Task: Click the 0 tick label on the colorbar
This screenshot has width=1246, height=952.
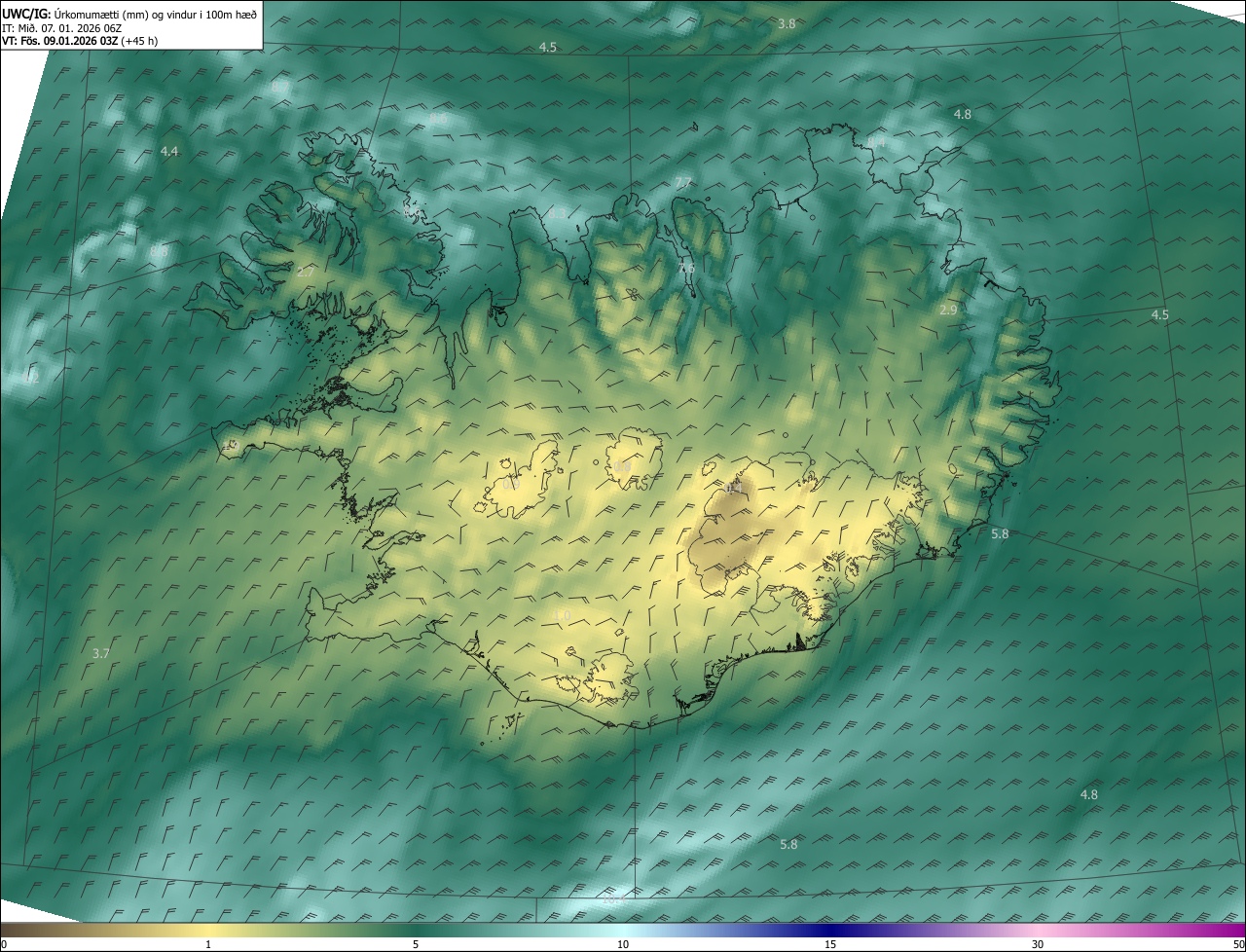Action: coord(4,944)
